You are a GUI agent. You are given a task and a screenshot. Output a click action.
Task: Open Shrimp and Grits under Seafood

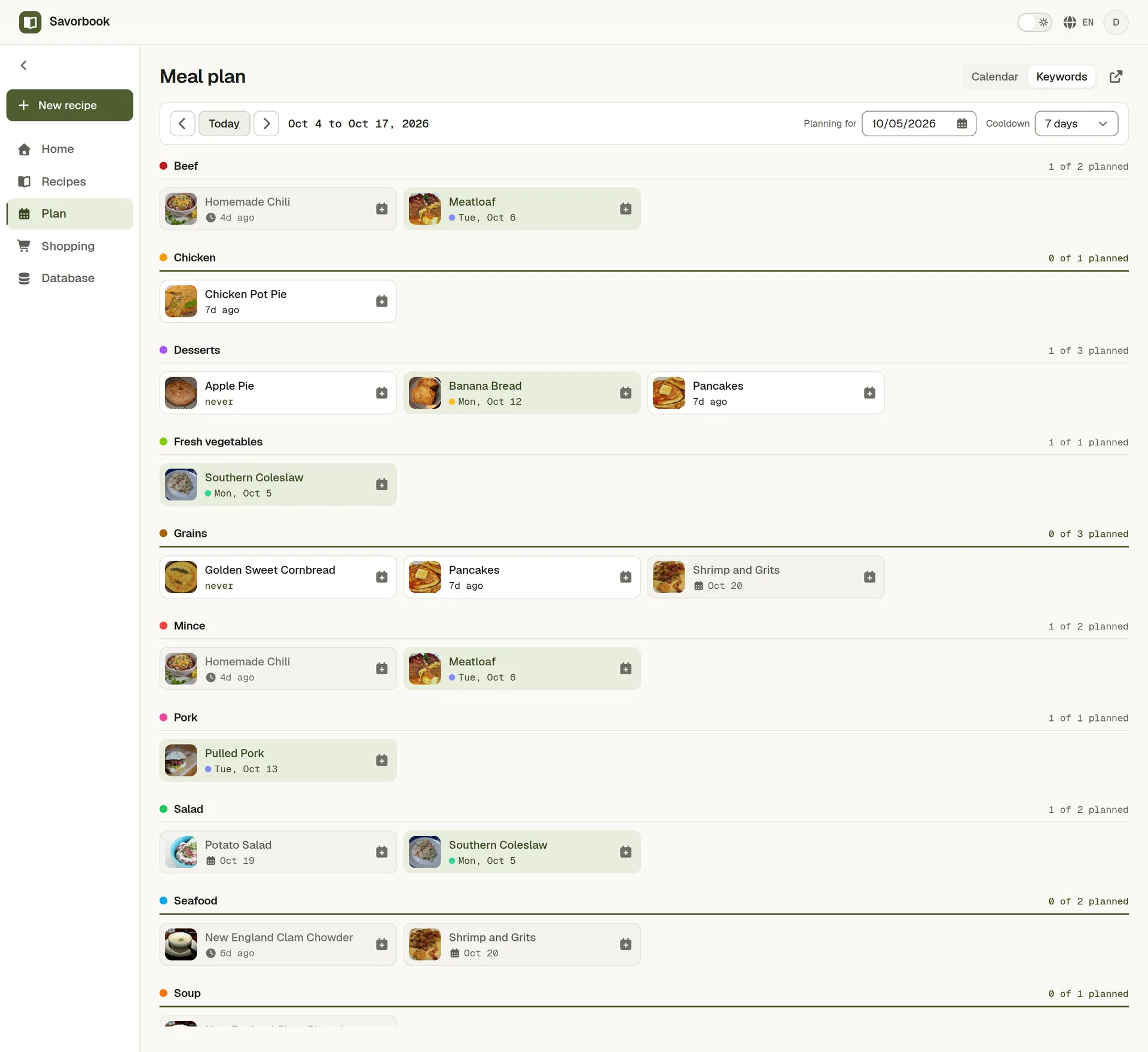pos(522,944)
